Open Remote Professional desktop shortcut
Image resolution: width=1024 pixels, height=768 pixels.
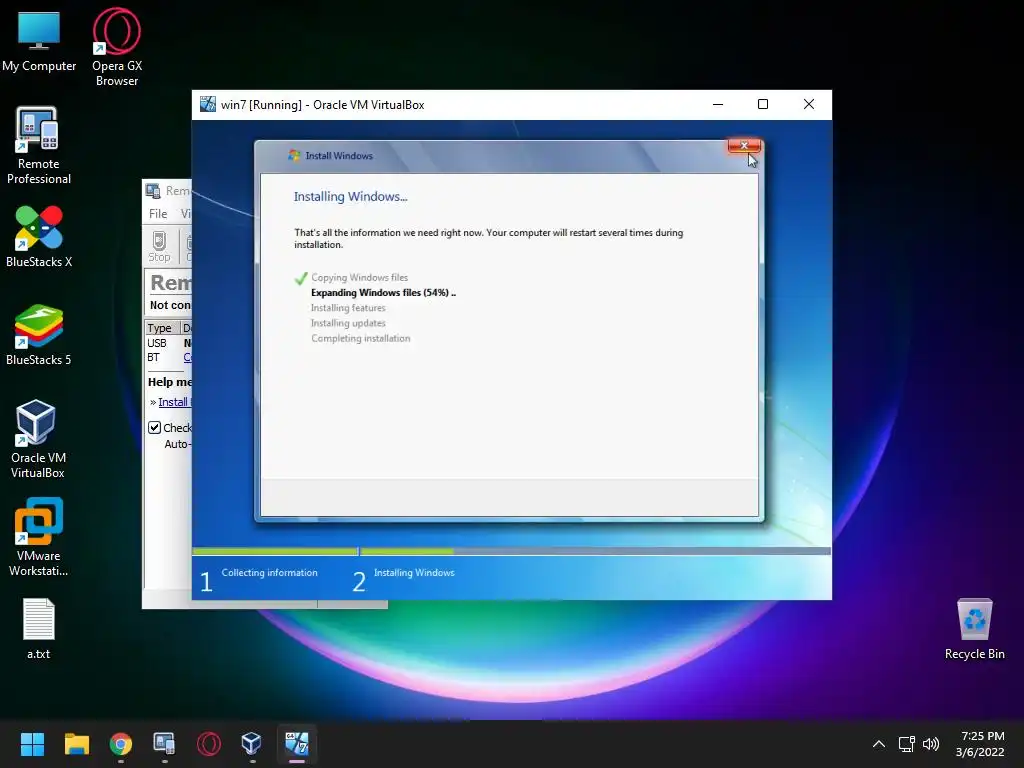[39, 146]
